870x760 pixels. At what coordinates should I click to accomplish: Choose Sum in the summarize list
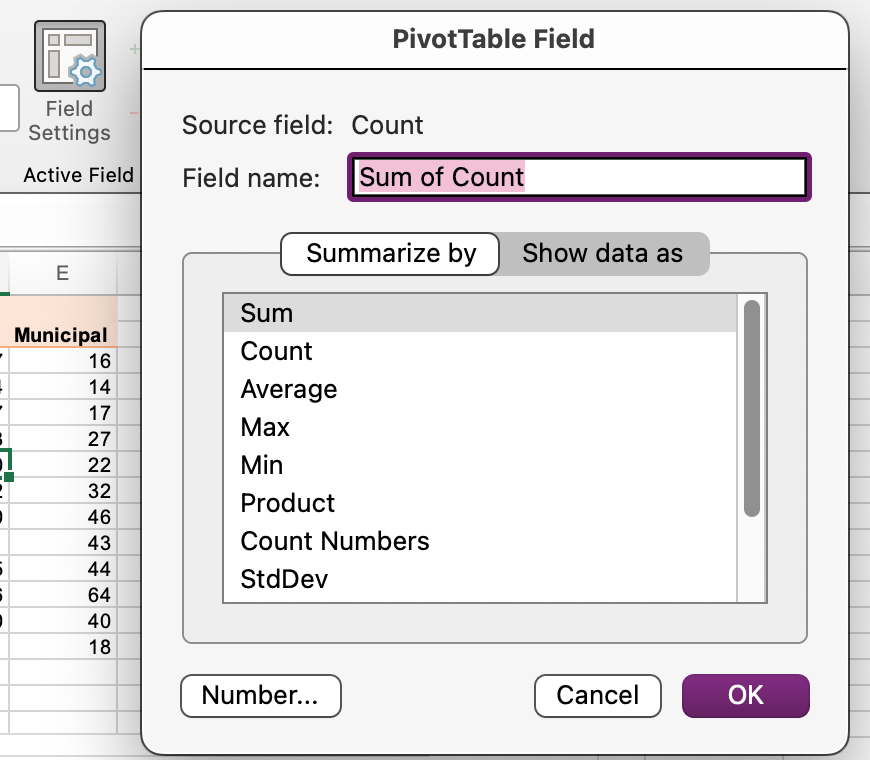[x=480, y=313]
